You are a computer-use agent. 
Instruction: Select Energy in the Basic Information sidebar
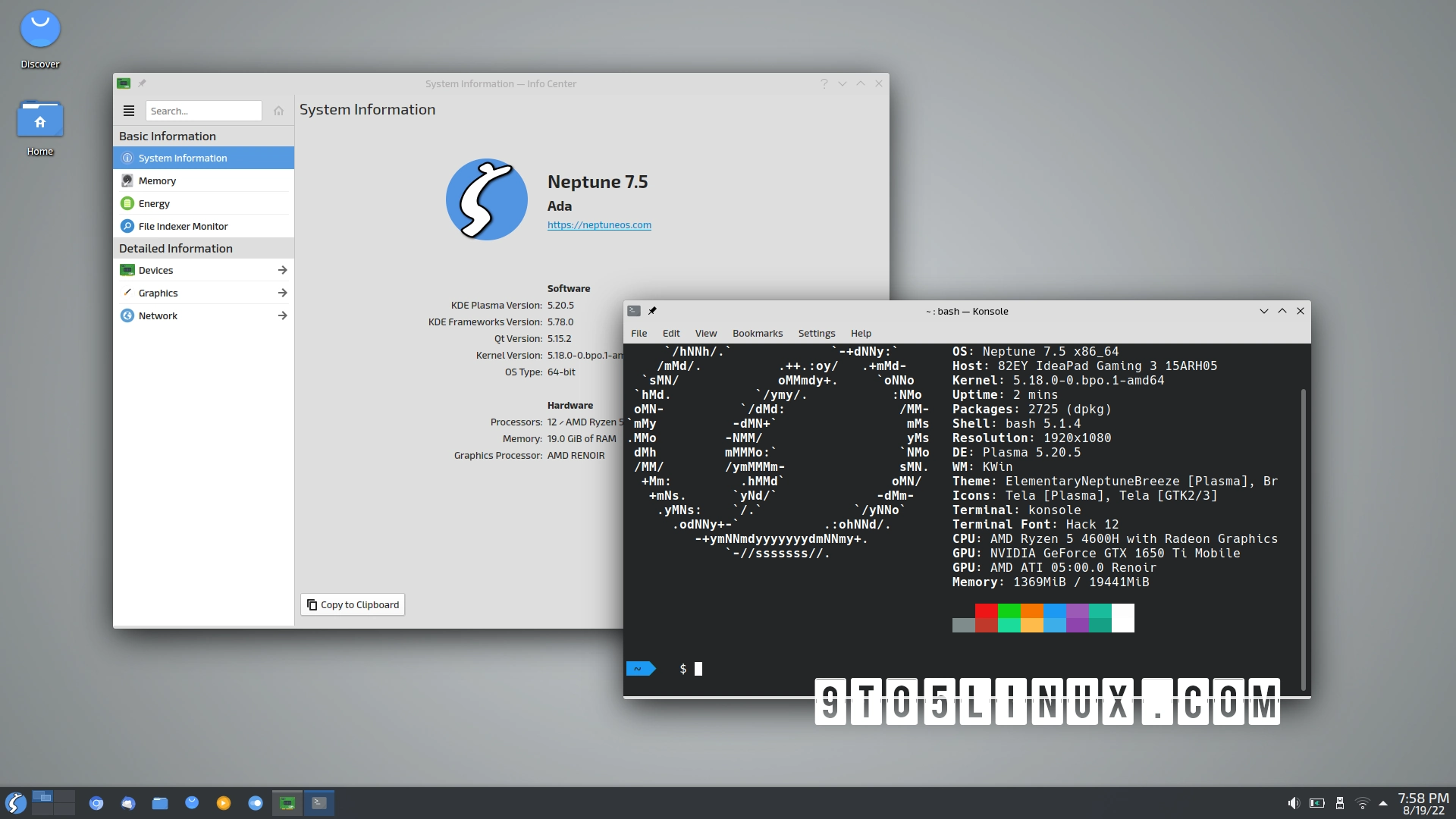[154, 203]
